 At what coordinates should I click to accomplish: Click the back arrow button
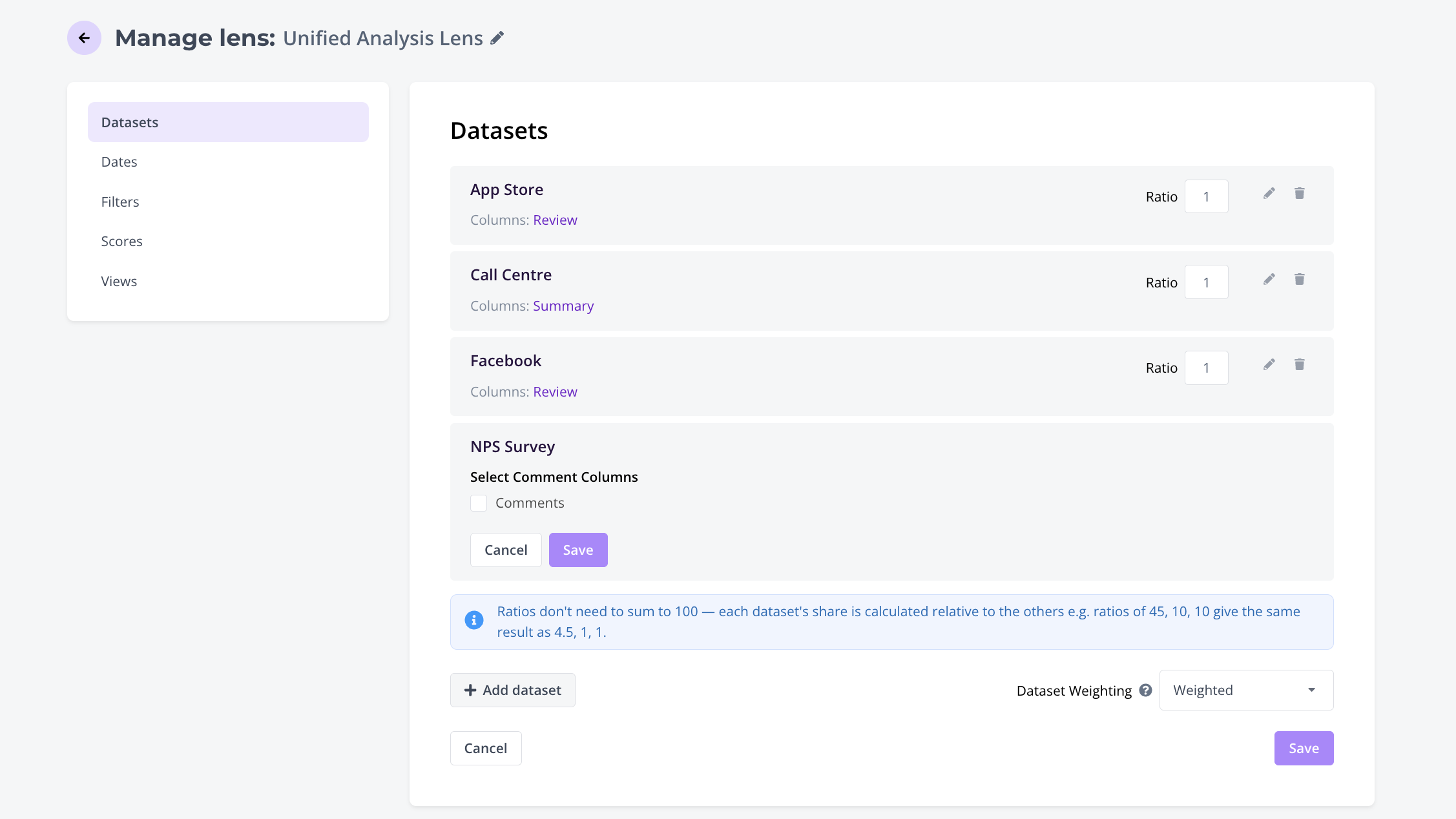(84, 38)
